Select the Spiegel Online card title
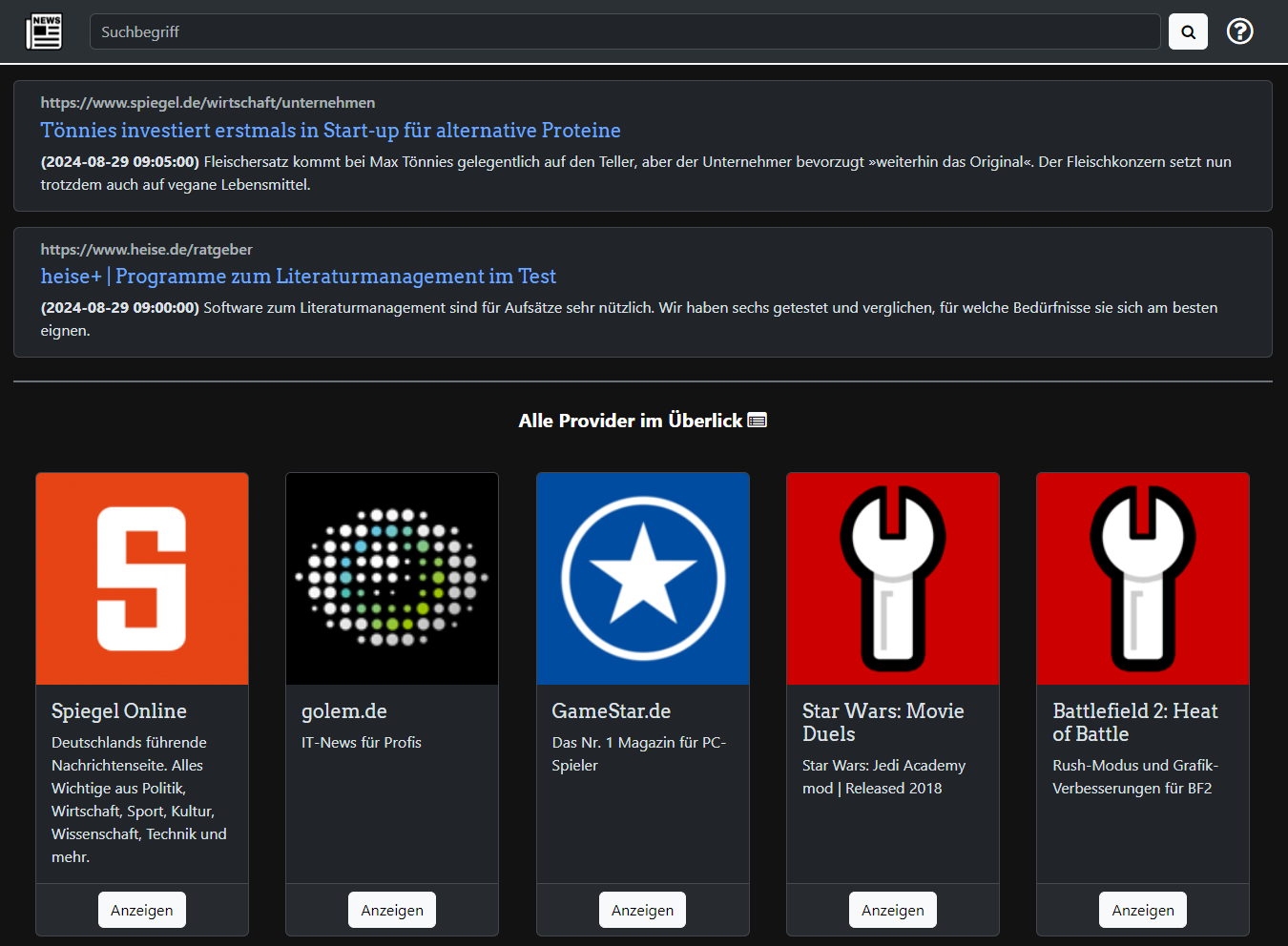The width and height of the screenshot is (1288, 946). (119, 711)
